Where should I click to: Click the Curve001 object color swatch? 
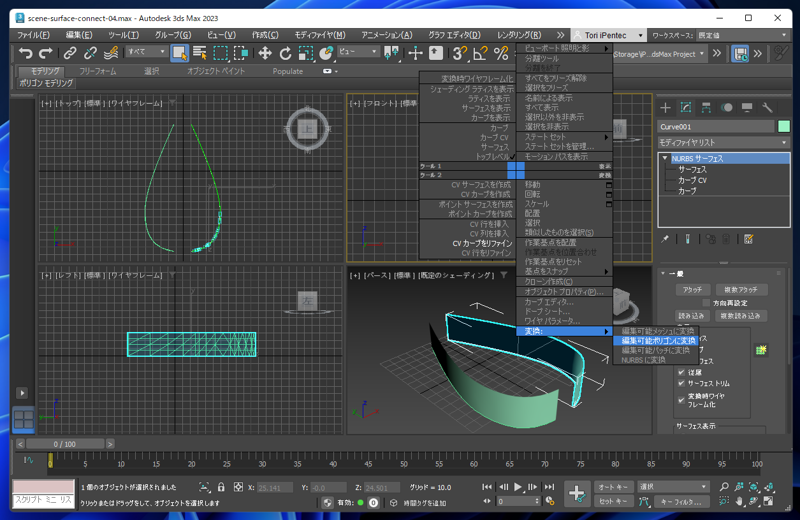[x=784, y=126]
